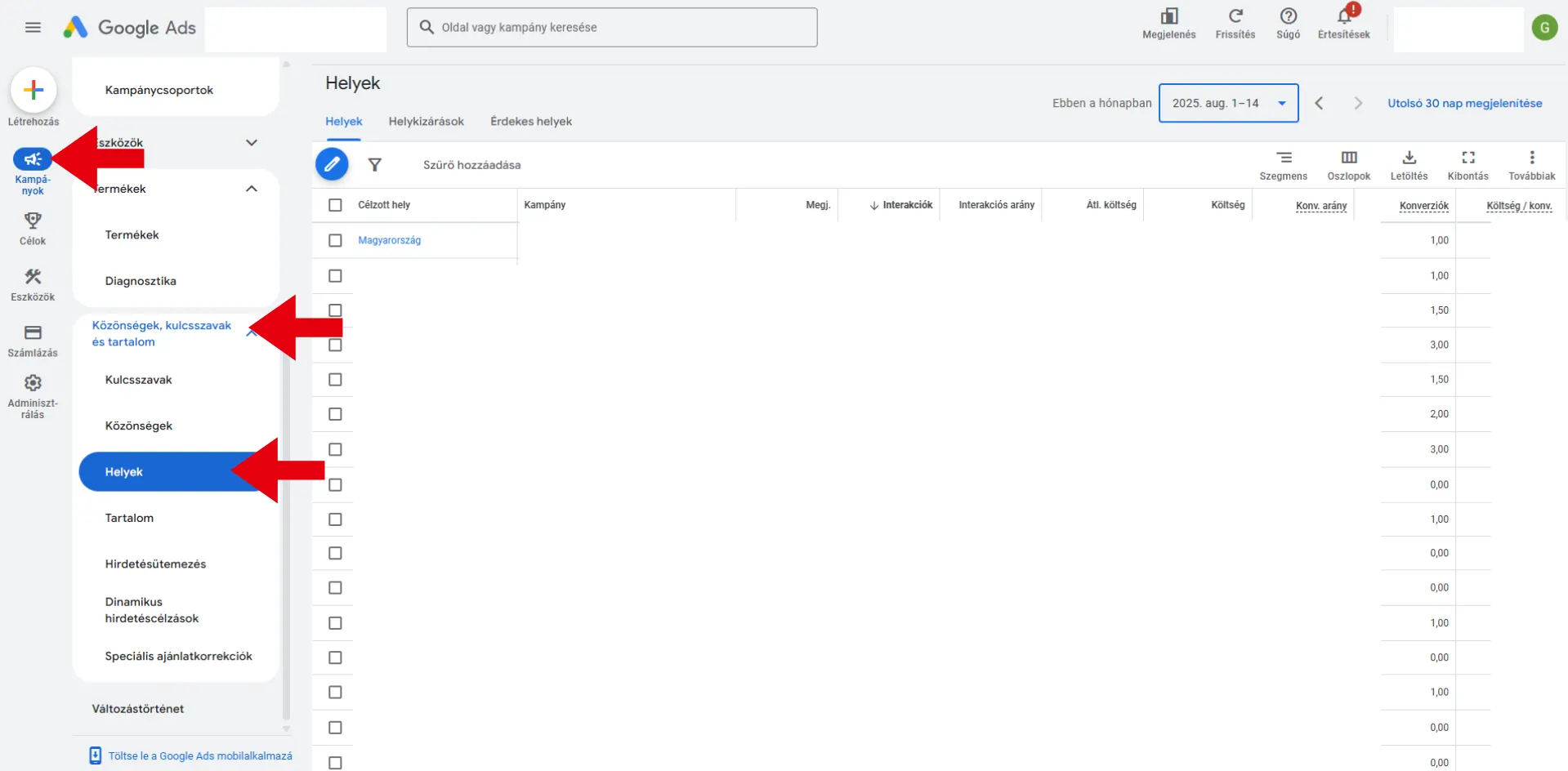The image size is (1568, 771).
Task: Open Értesítések notification bell
Action: click(x=1343, y=17)
